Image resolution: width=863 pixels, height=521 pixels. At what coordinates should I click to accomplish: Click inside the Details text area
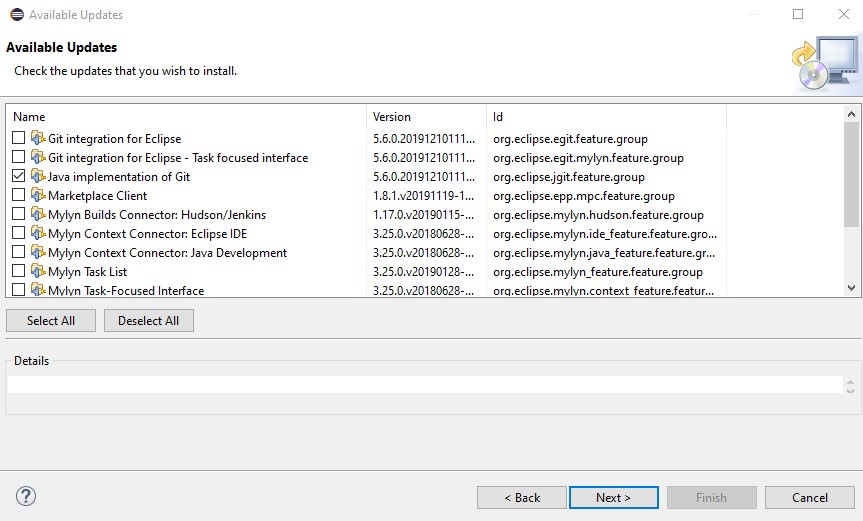tap(425, 385)
